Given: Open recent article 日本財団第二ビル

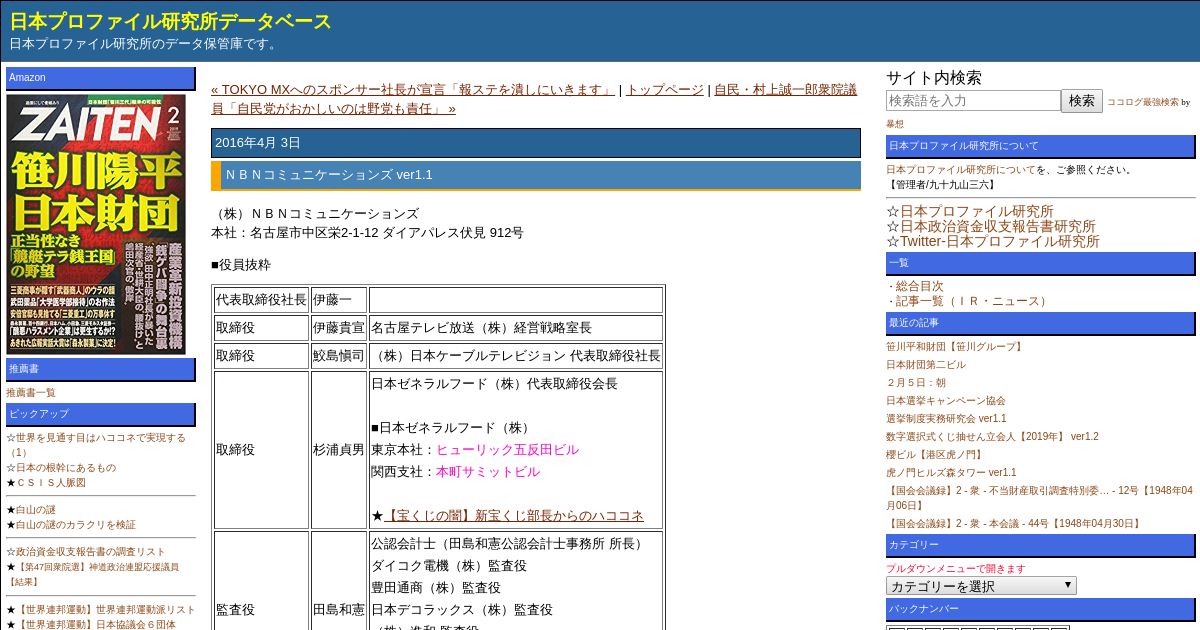Looking at the screenshot, I should 926,365.
